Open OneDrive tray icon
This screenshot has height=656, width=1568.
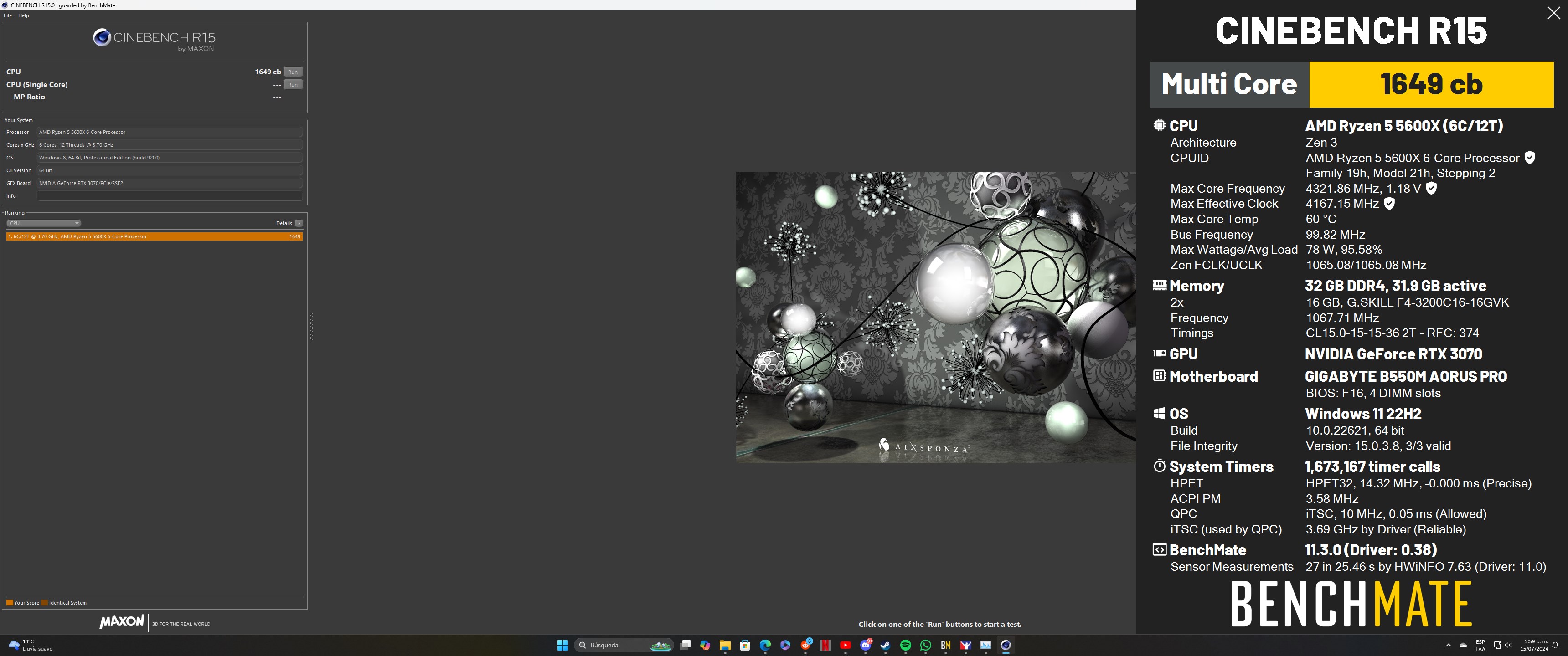click(1463, 645)
